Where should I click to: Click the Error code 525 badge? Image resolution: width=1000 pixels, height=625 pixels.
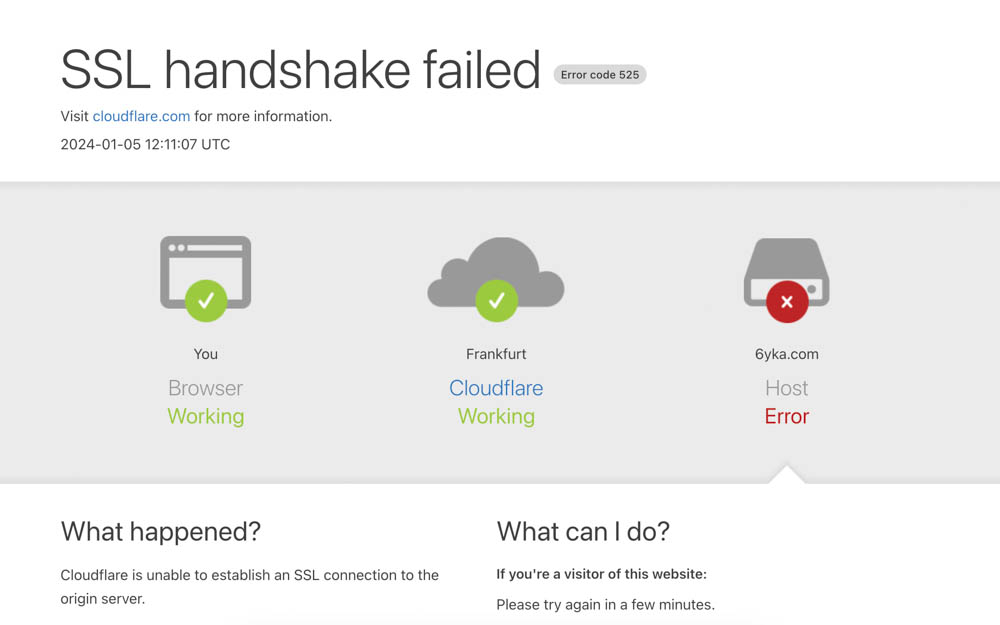tap(599, 75)
